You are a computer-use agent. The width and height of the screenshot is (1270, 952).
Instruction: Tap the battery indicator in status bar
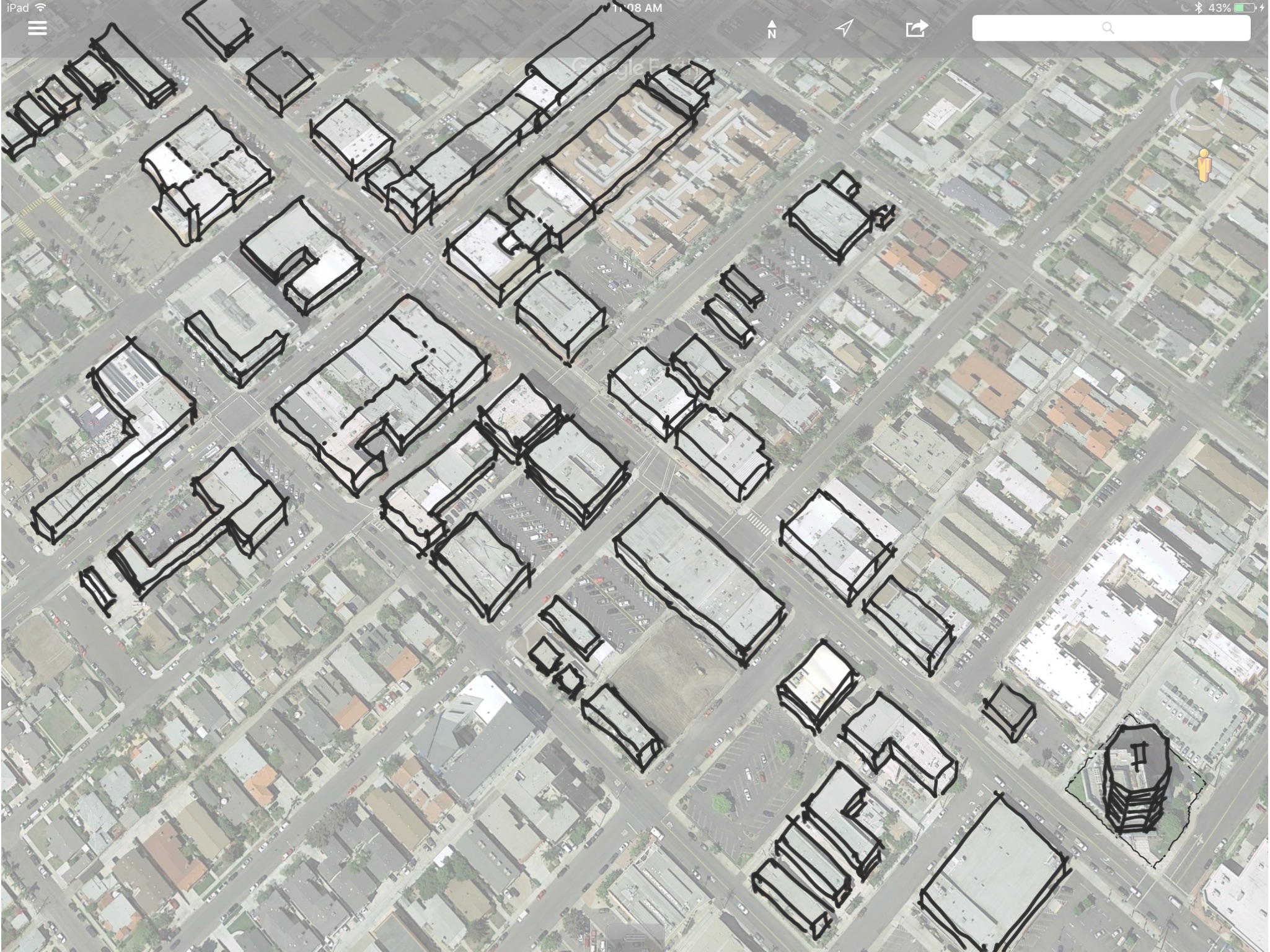click(x=1245, y=8)
